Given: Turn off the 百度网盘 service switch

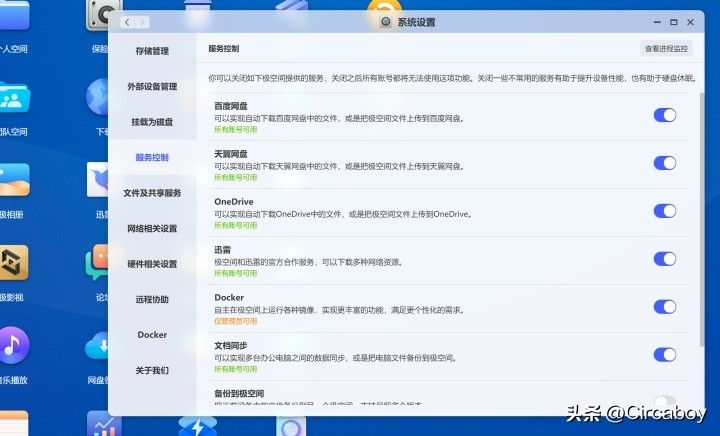Looking at the screenshot, I should click(665, 115).
